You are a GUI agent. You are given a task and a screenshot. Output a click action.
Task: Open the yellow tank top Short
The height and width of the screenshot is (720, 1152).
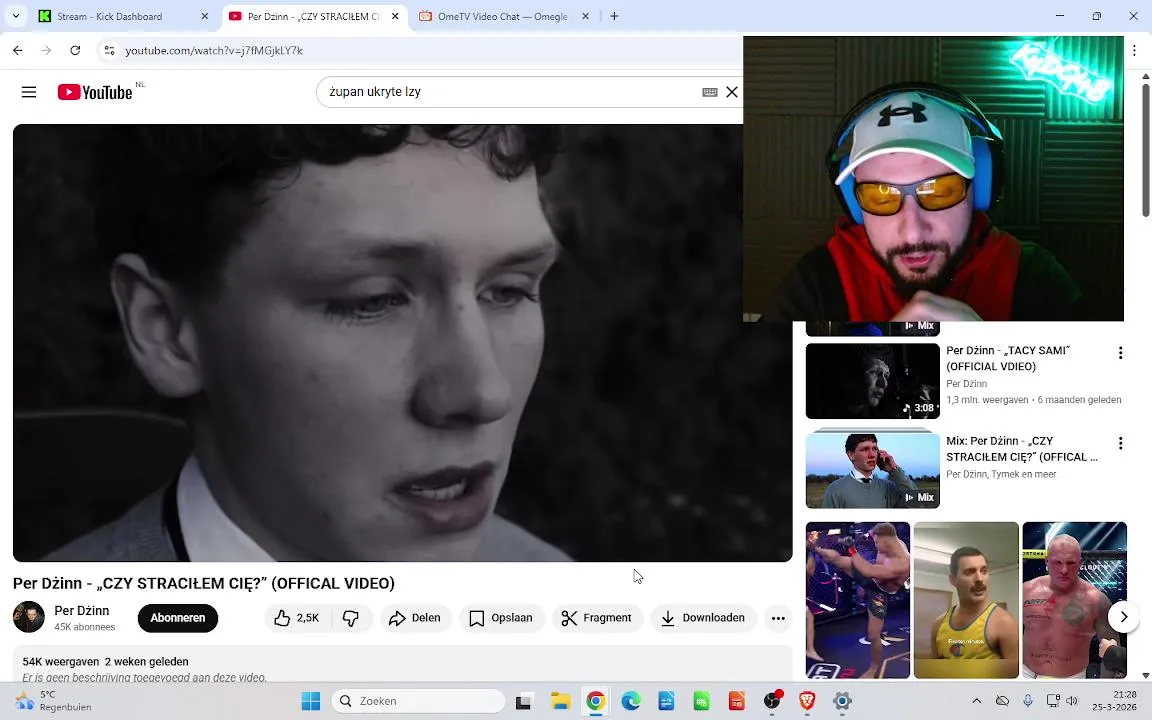[966, 600]
